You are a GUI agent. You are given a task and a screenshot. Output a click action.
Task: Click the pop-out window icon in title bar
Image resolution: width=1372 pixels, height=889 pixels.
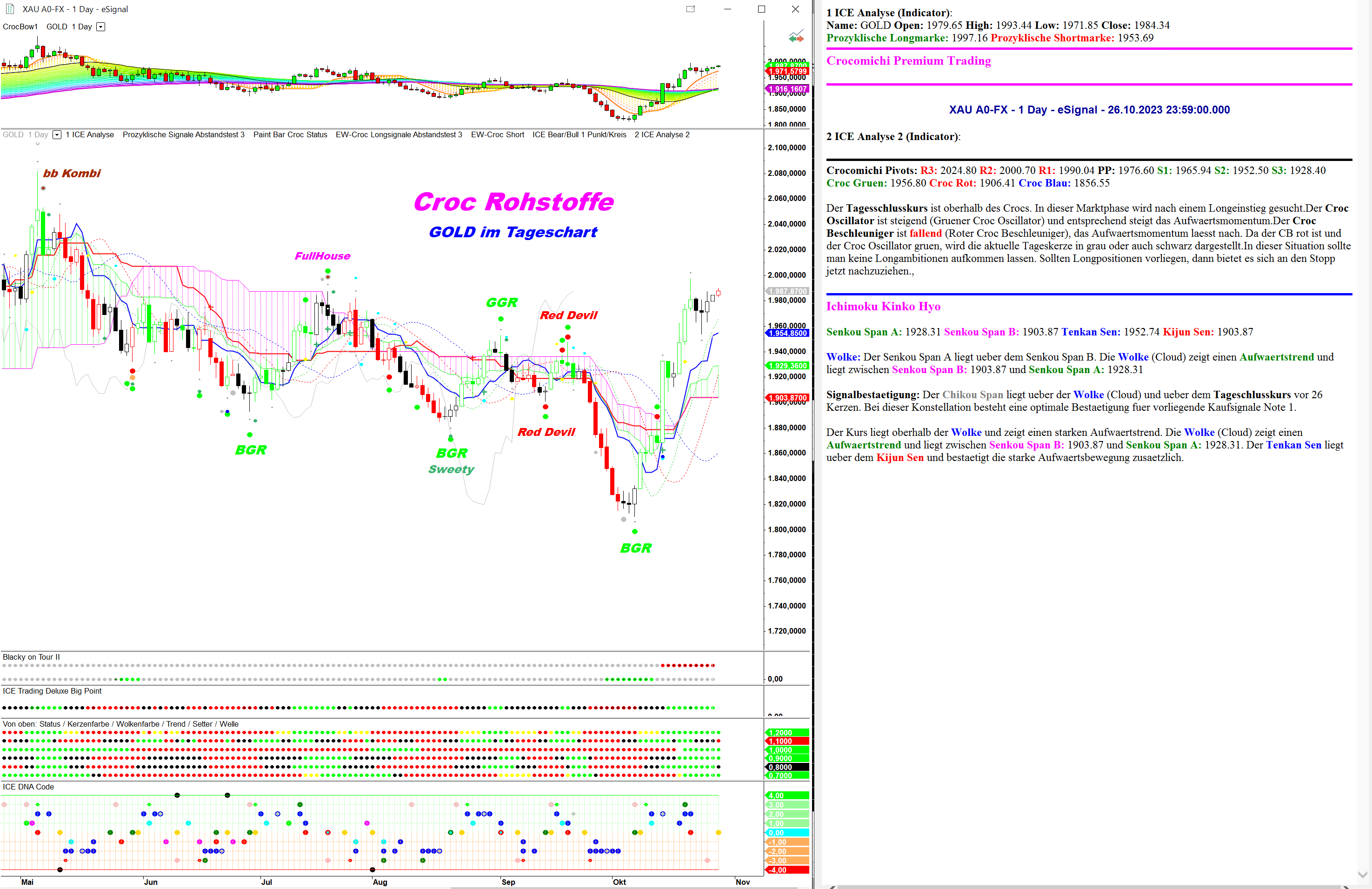point(691,9)
